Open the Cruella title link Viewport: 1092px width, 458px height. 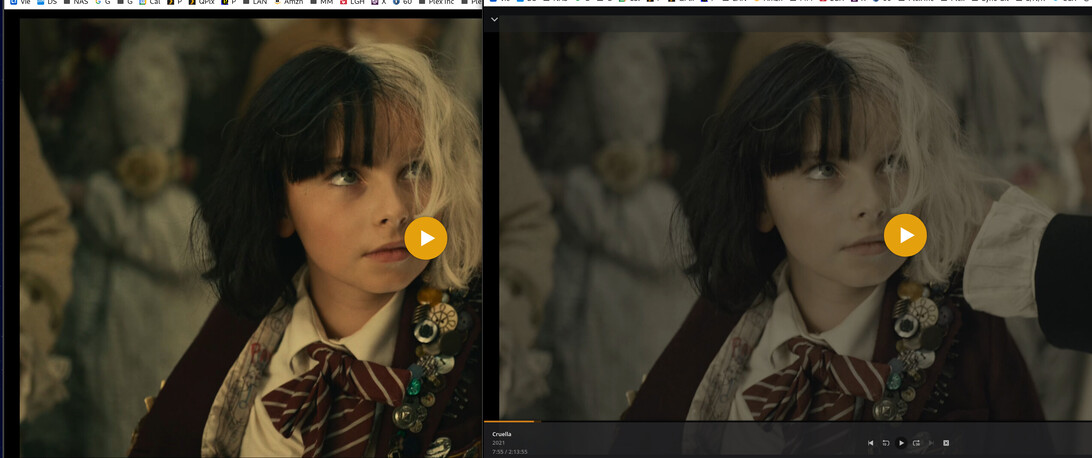[501, 434]
